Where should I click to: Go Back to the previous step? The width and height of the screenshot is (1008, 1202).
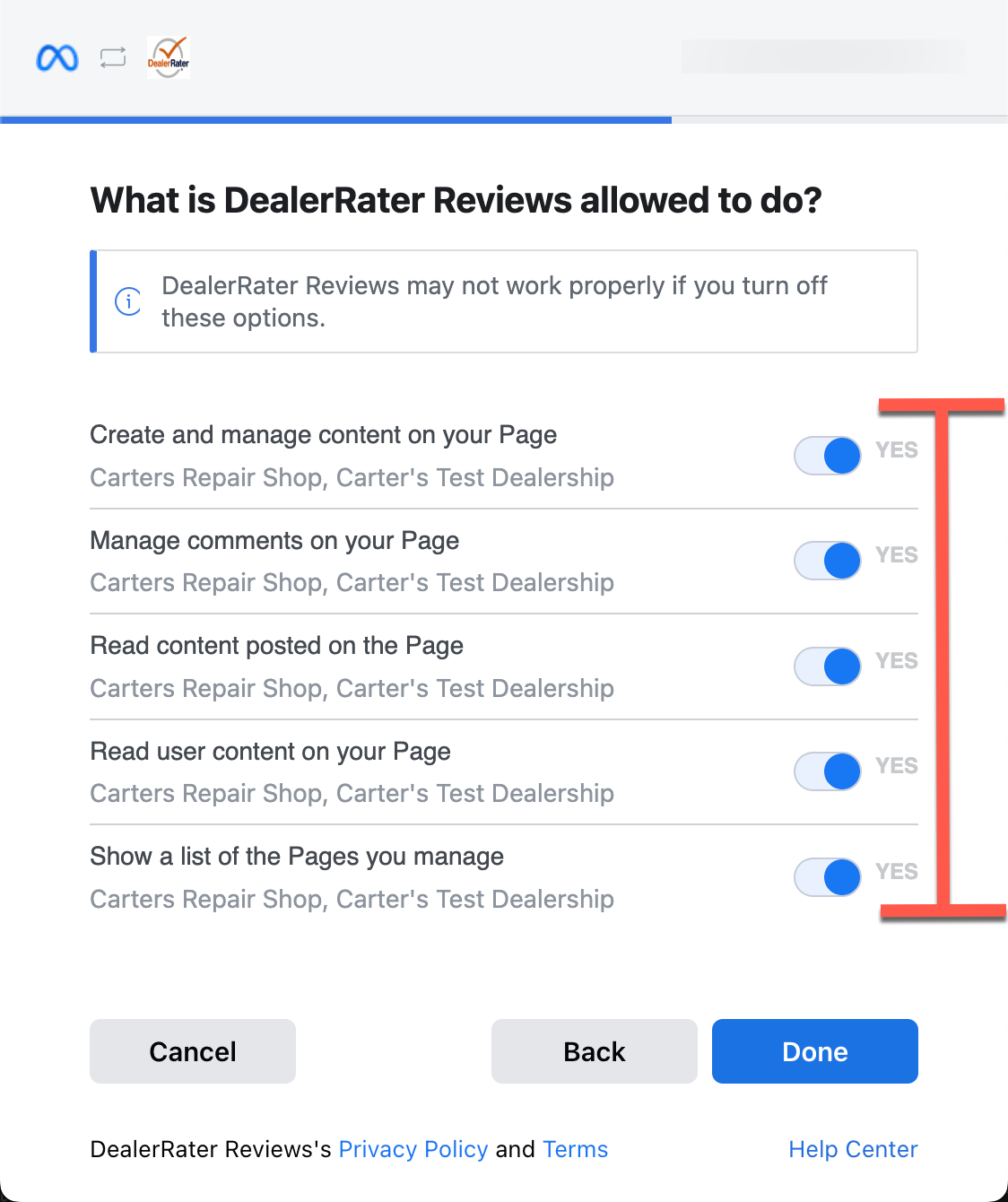(595, 1051)
